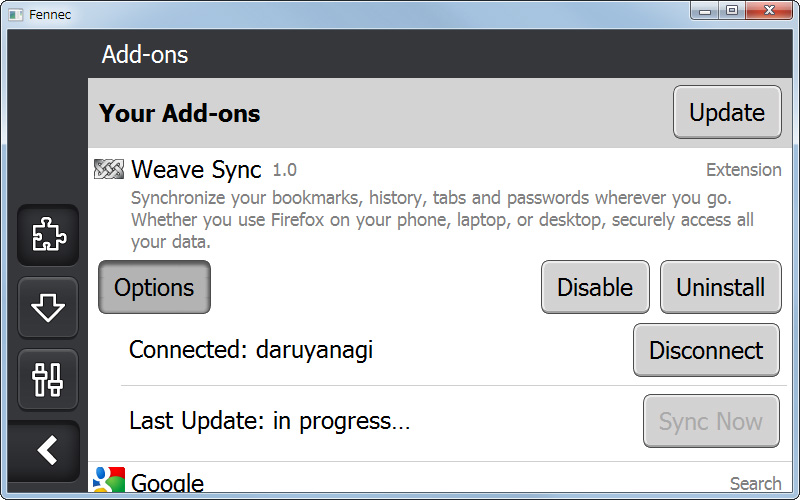
Task: Uninstall the Weave Sync extension
Action: (x=720, y=288)
